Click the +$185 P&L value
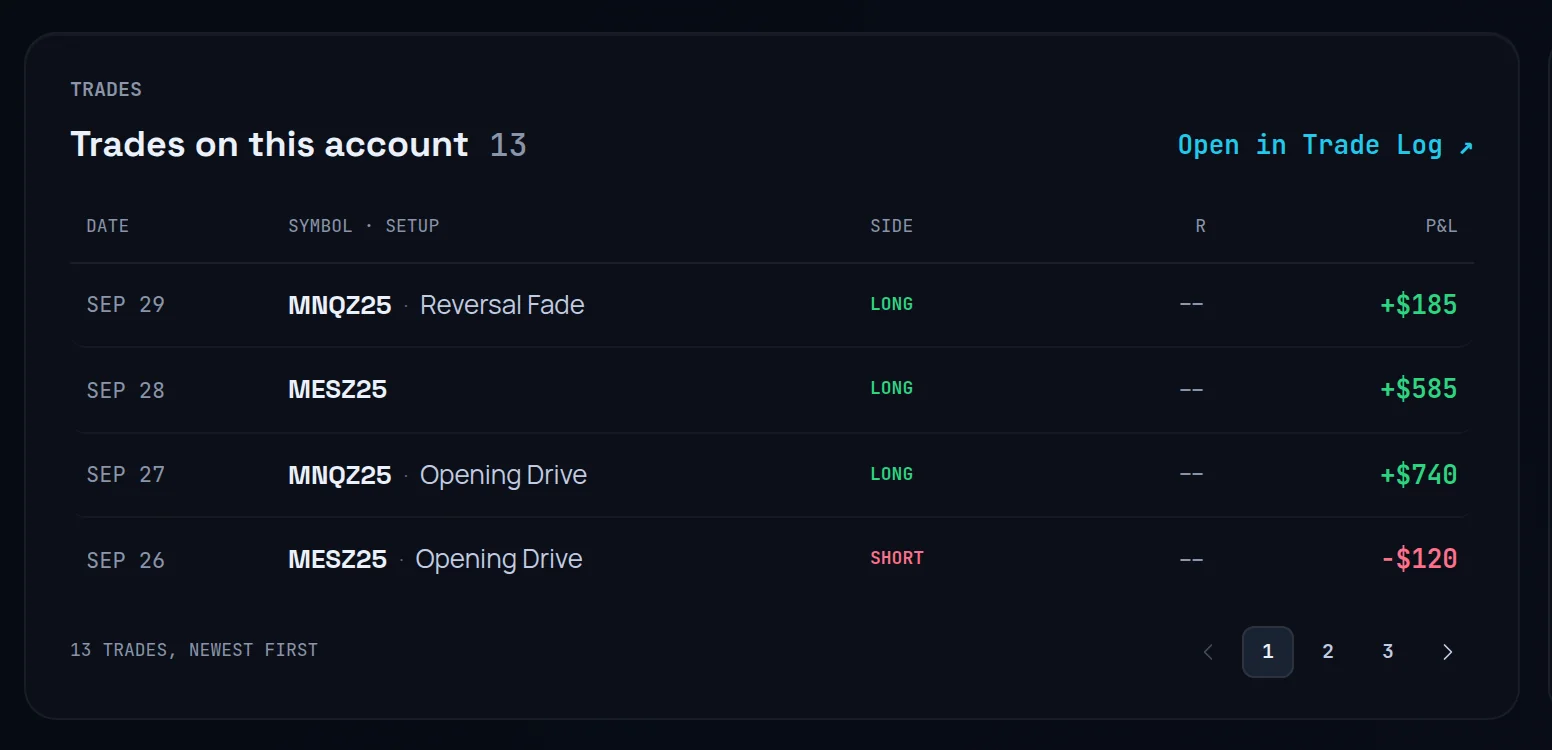The height and width of the screenshot is (750, 1552). [x=1419, y=305]
